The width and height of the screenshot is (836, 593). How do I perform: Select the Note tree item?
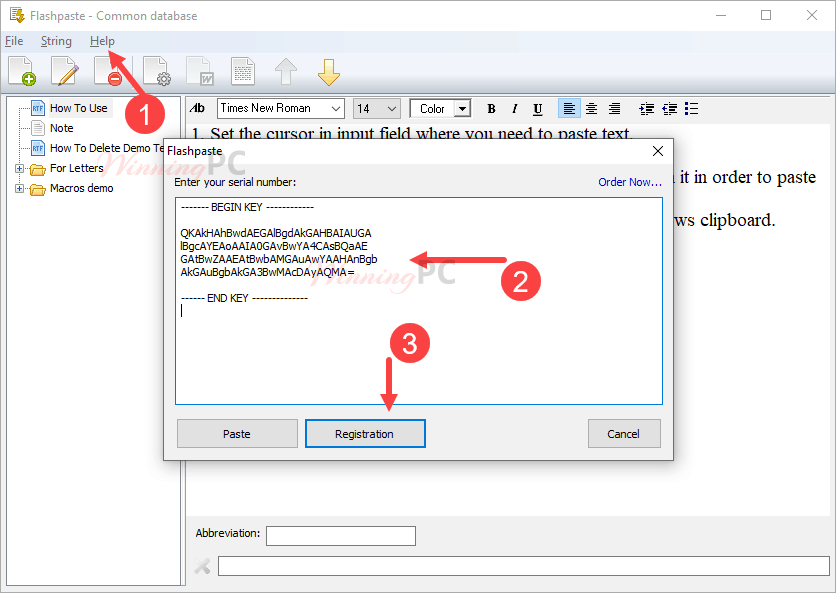tap(61, 128)
